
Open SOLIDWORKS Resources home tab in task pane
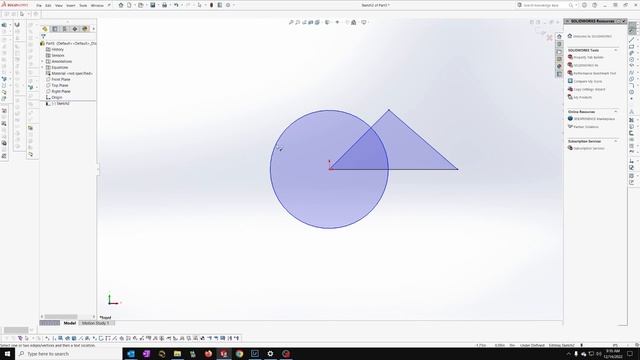(559, 36)
